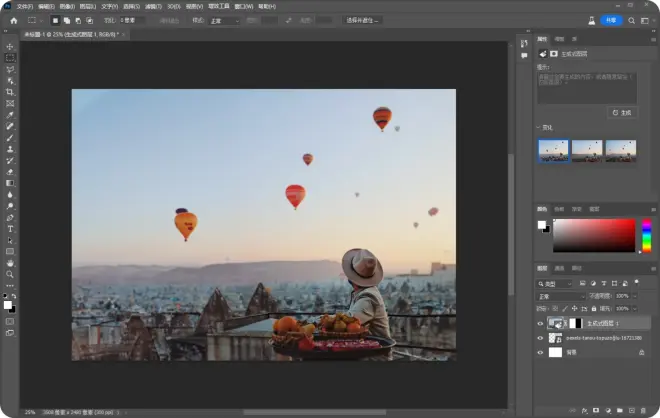Open the layer styles fx menu
This screenshot has height=418, width=660.
(584, 410)
